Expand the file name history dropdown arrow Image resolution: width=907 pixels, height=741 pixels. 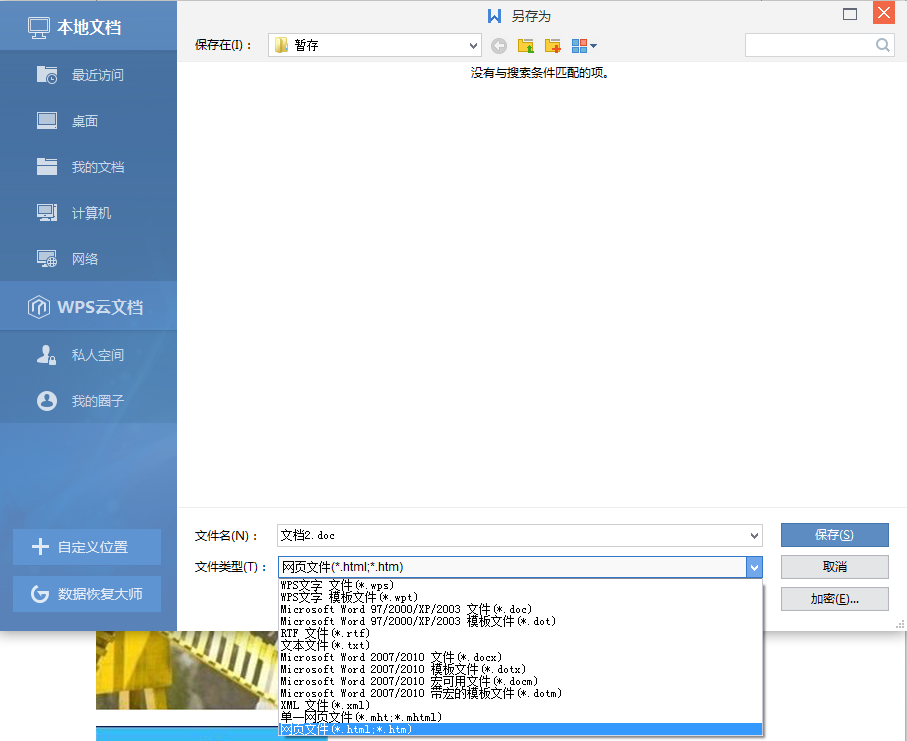[x=754, y=536]
